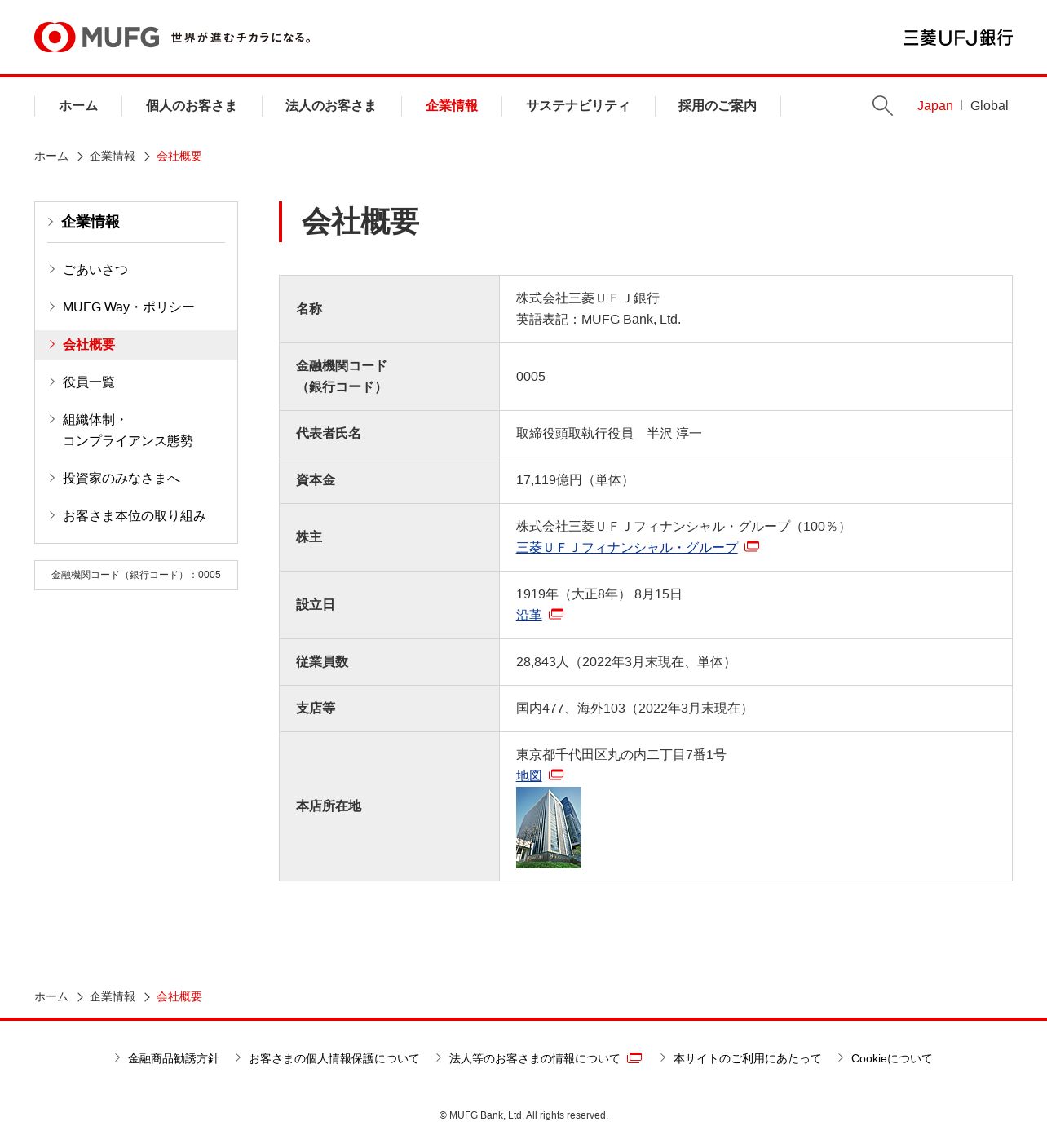The width and height of the screenshot is (1047, 1148).
Task: Click 1919年(大正8年)8月15日 date text
Action: click(599, 594)
